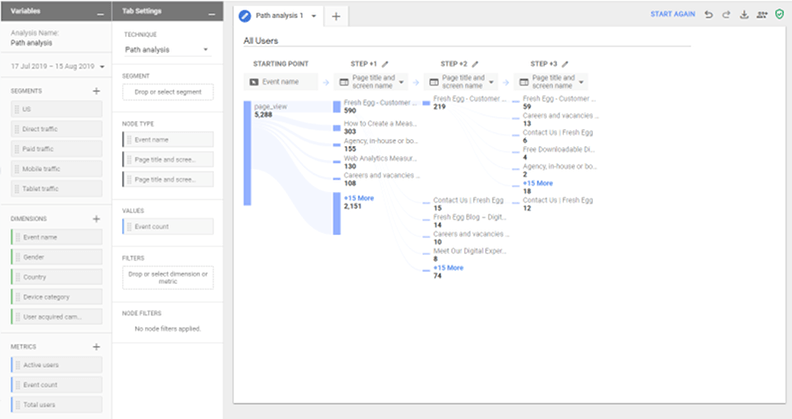Select the Country dimension

click(x=57, y=277)
